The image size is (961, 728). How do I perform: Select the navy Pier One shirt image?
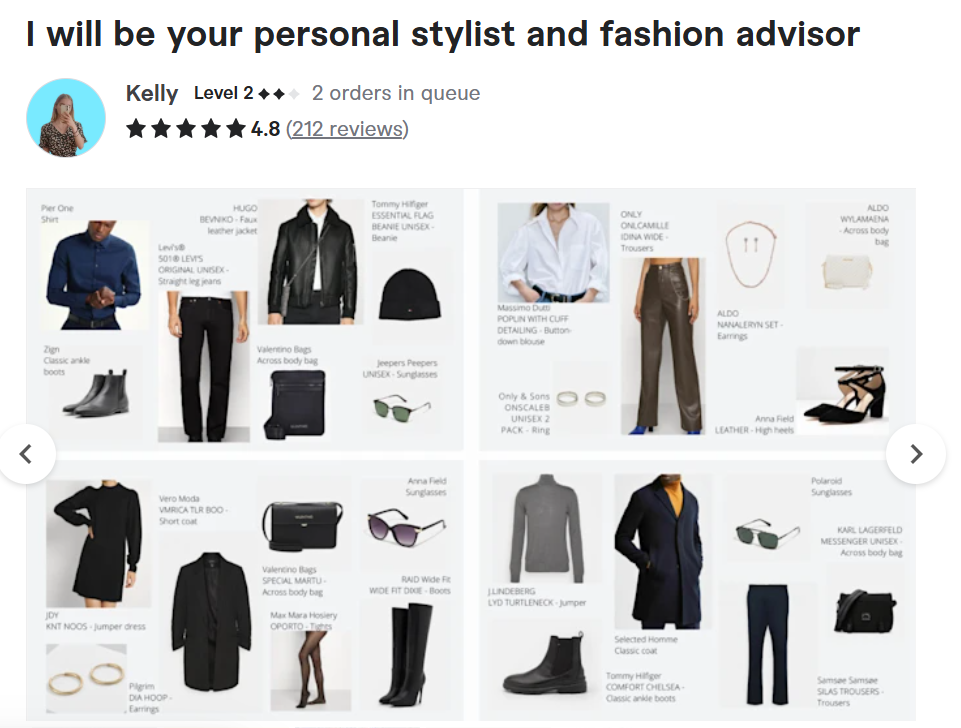pyautogui.click(x=94, y=275)
